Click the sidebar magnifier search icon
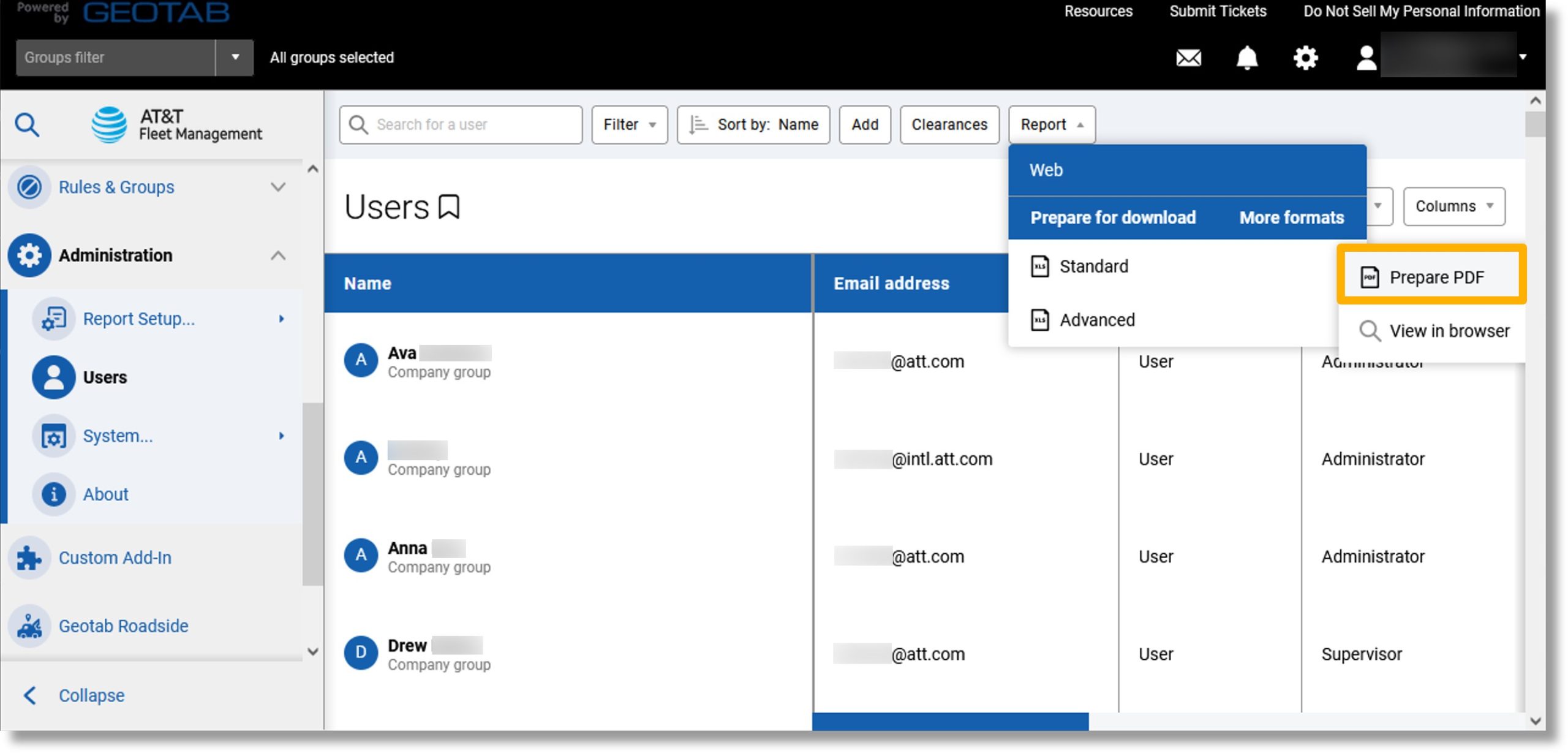 27,125
